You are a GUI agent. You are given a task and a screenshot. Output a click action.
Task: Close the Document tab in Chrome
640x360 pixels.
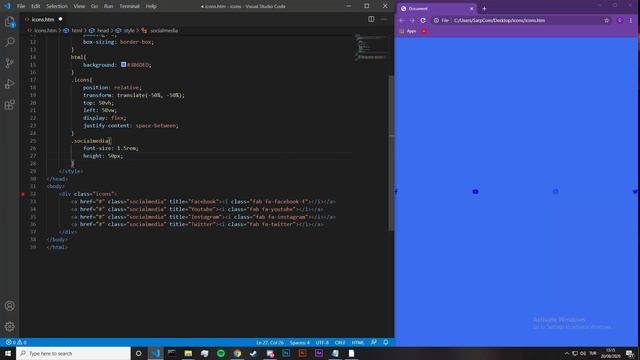click(x=471, y=9)
